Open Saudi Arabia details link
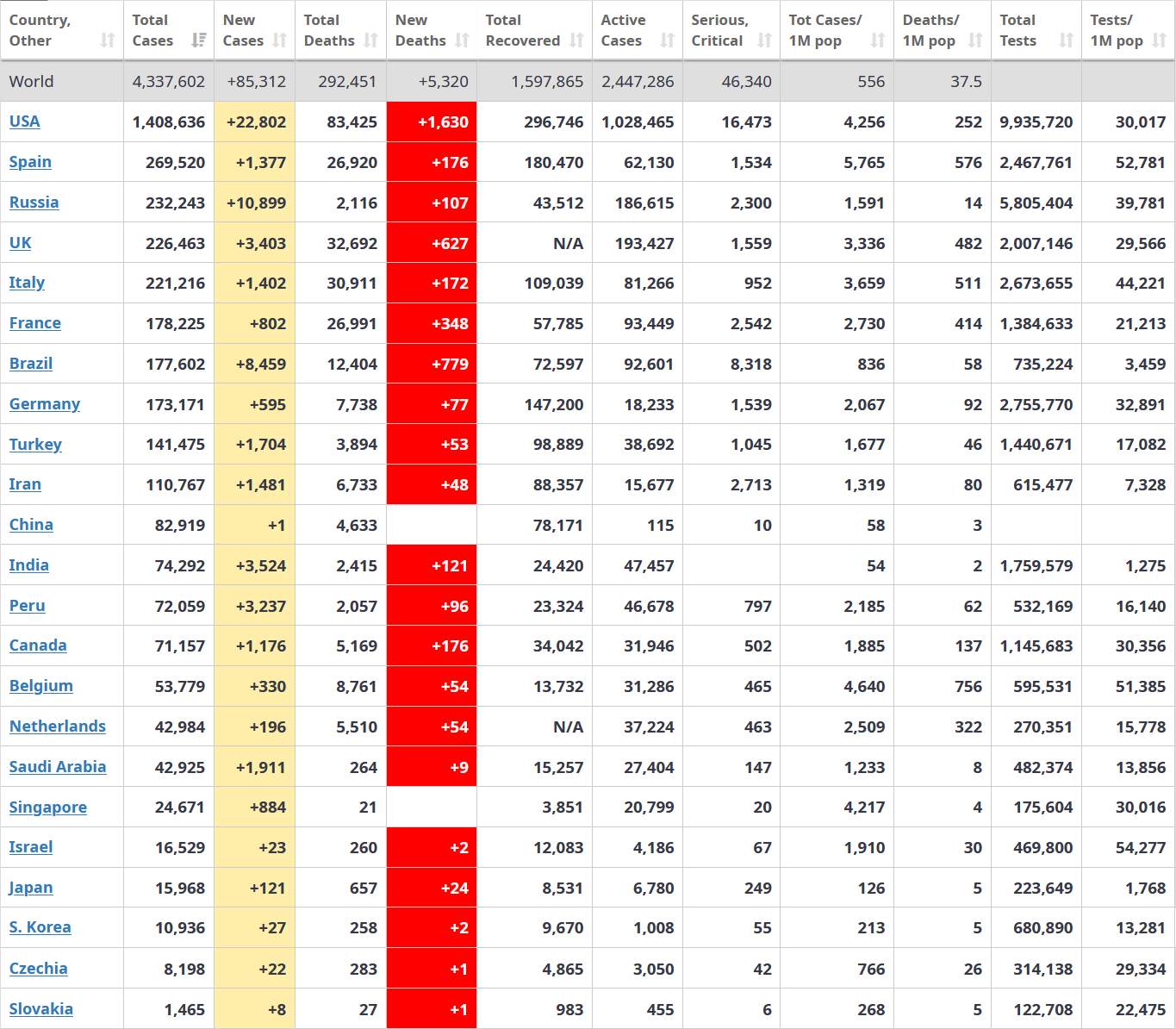The height and width of the screenshot is (1029, 1176). coord(58,767)
